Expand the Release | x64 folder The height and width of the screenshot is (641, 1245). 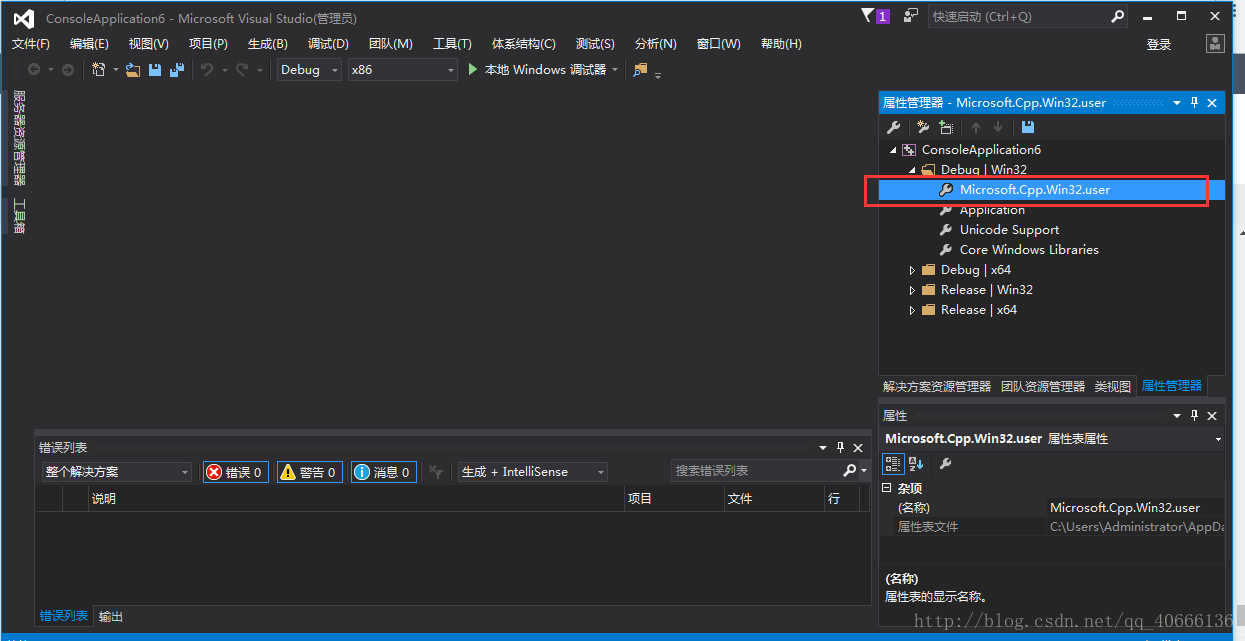tap(912, 310)
